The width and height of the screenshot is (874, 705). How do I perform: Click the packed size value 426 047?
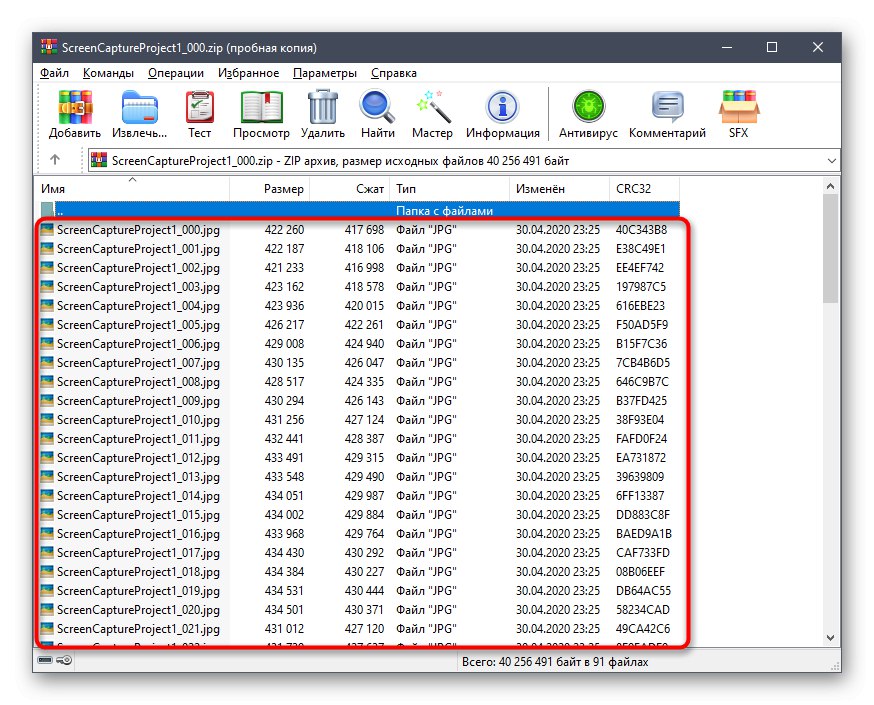pos(364,362)
